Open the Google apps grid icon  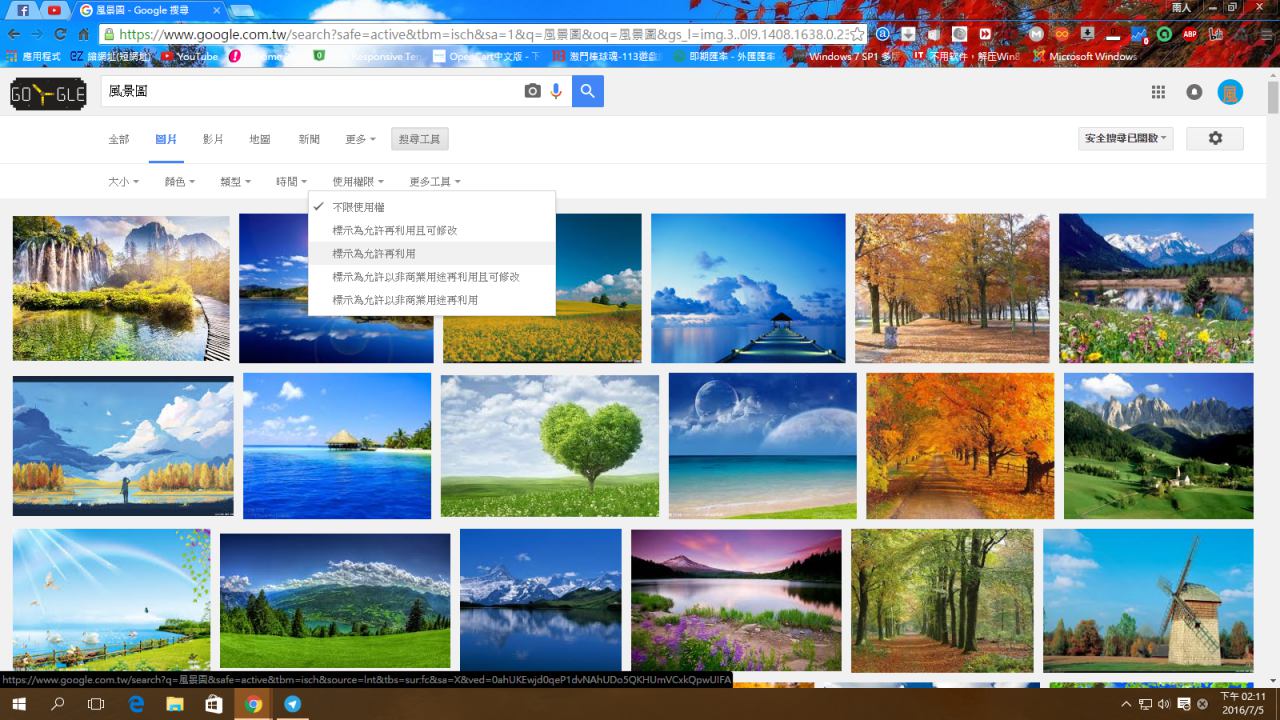pos(1158,92)
